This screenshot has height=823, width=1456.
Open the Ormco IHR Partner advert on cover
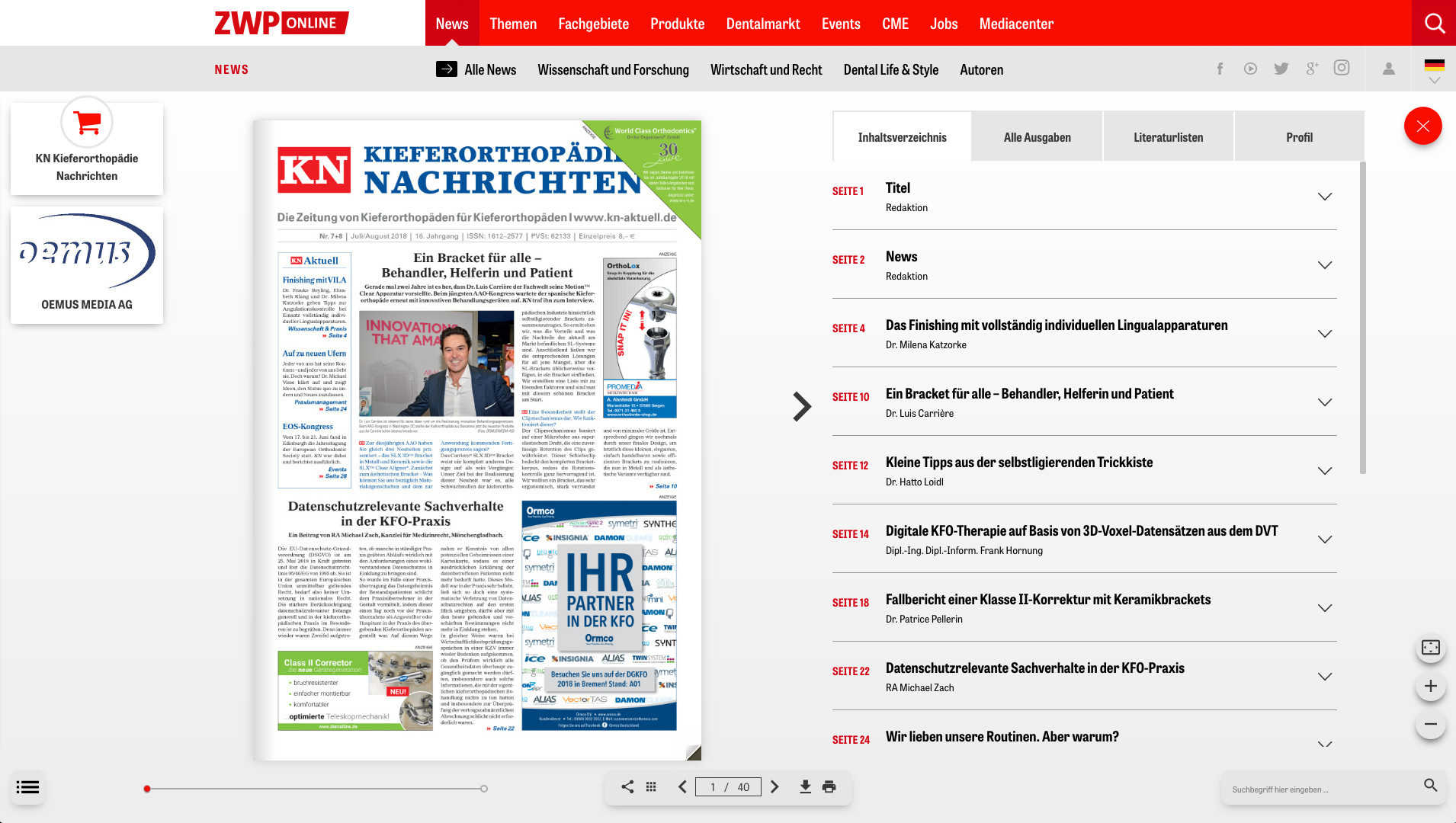coord(599,616)
